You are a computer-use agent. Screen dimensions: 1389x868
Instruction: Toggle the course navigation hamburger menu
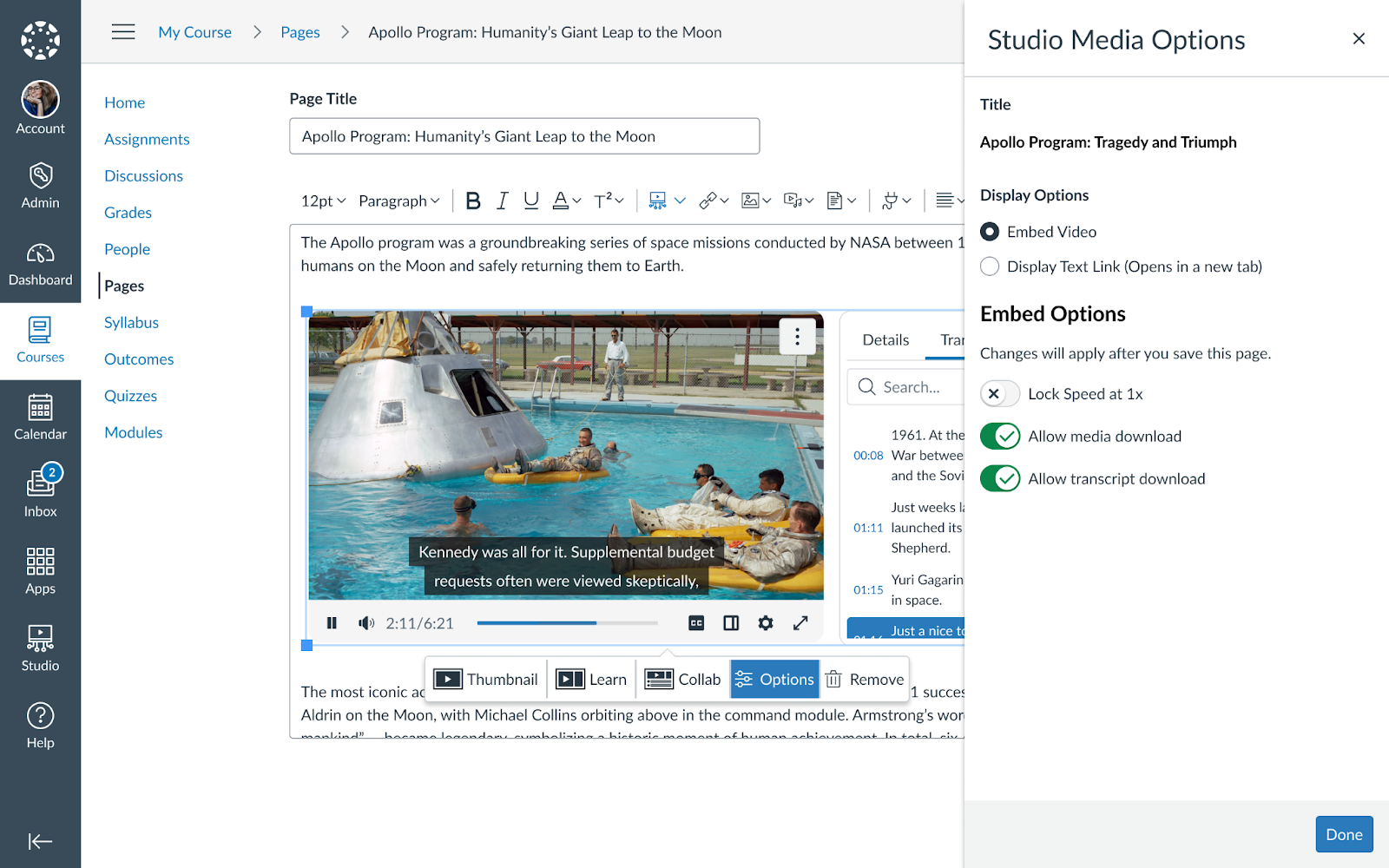click(x=123, y=32)
